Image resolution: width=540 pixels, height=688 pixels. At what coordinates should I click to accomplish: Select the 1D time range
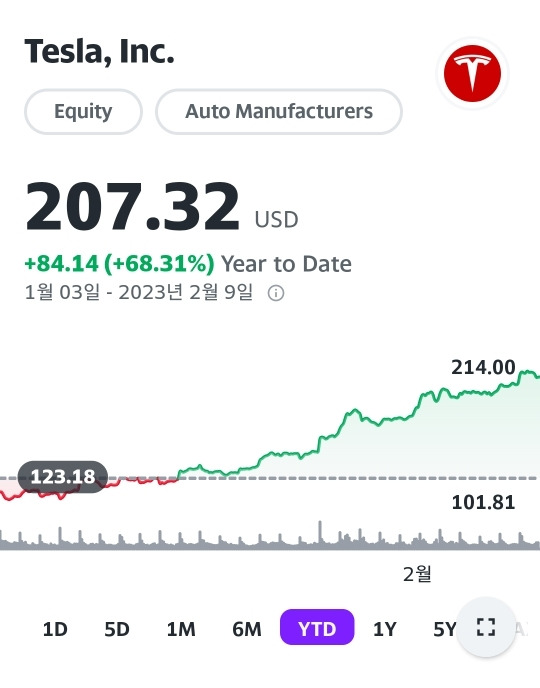[55, 629]
